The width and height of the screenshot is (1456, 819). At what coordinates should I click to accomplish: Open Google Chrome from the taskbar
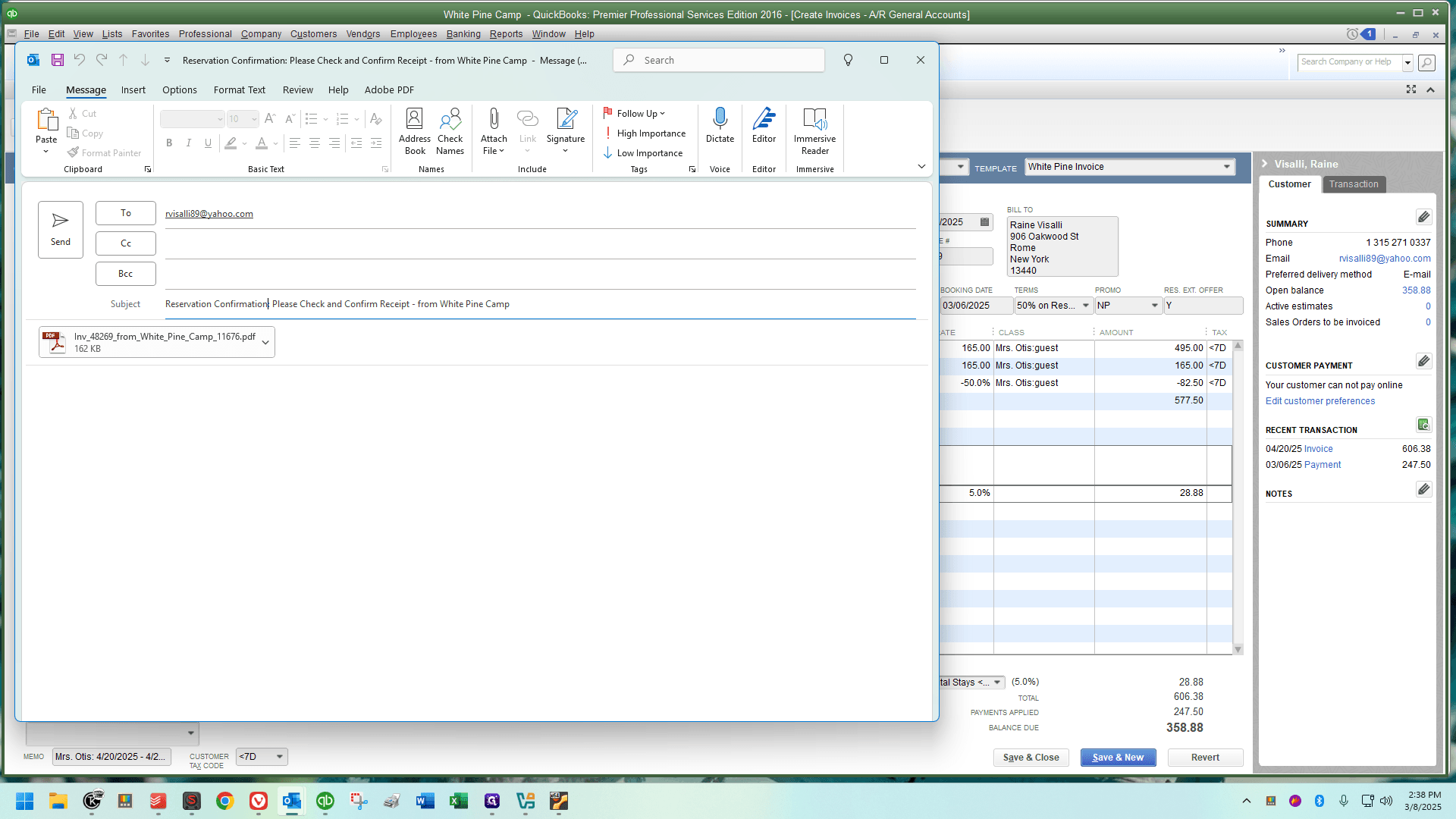point(224,801)
